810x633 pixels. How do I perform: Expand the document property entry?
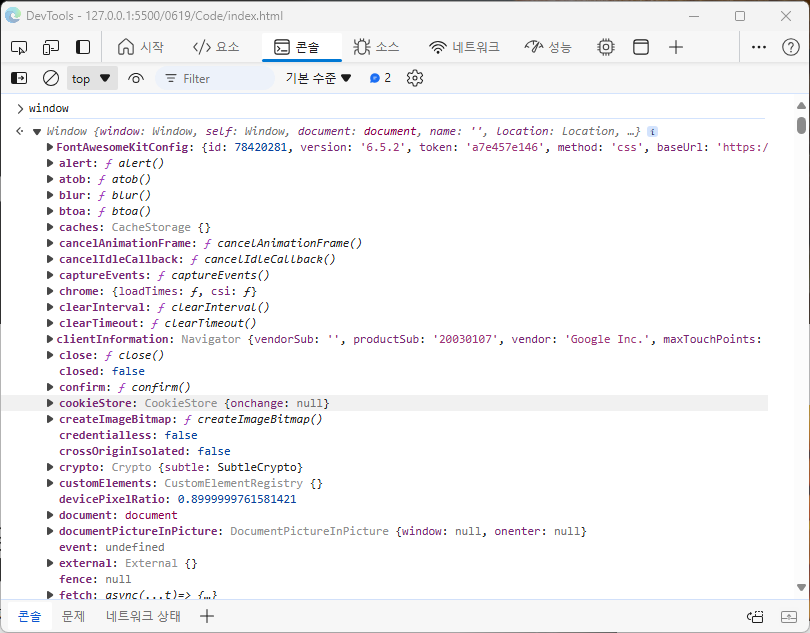point(50,515)
